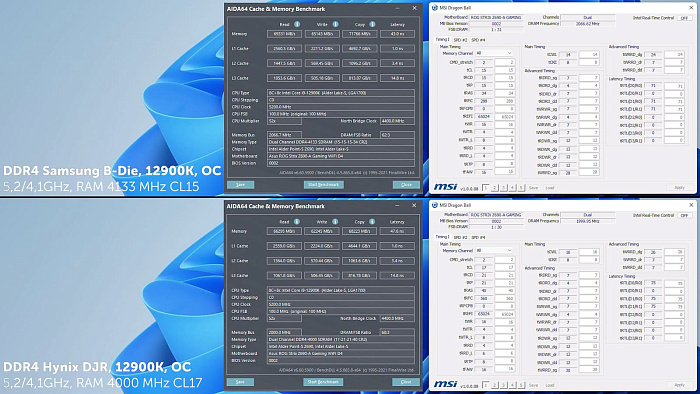
Task: Click MSI Dragon Ball icon in lower title bar
Action: pos(435,205)
